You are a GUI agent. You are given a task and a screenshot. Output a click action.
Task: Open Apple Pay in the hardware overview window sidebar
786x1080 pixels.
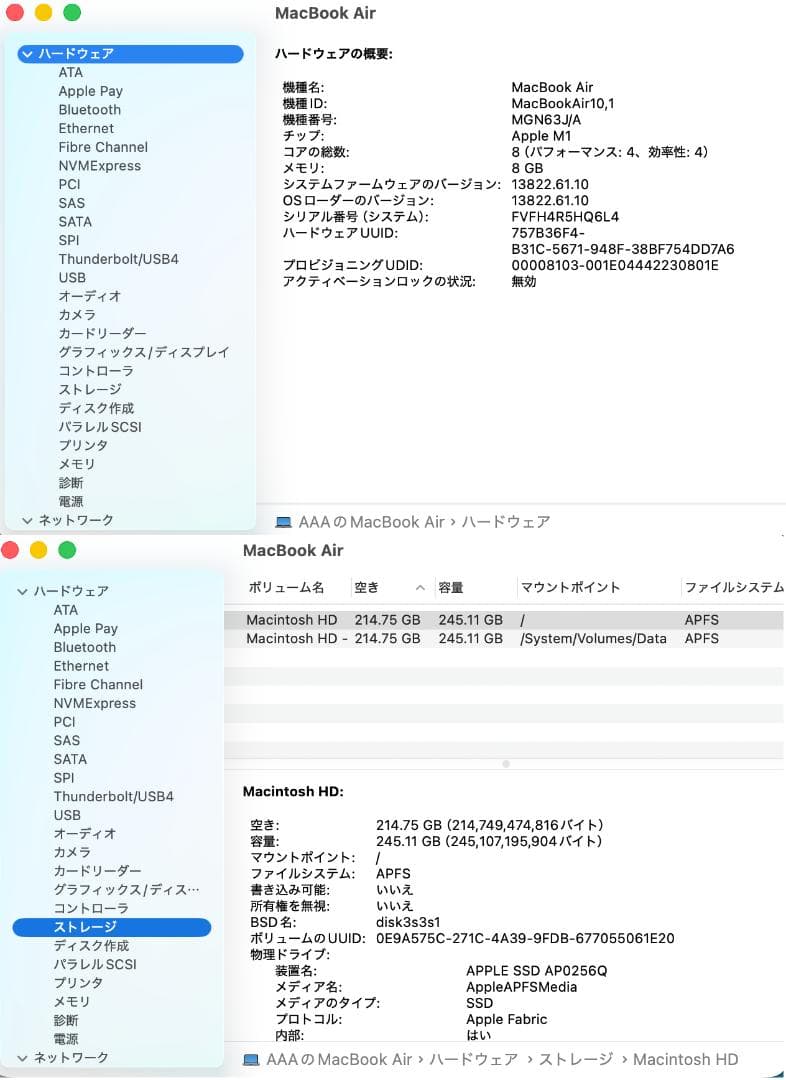click(x=90, y=91)
